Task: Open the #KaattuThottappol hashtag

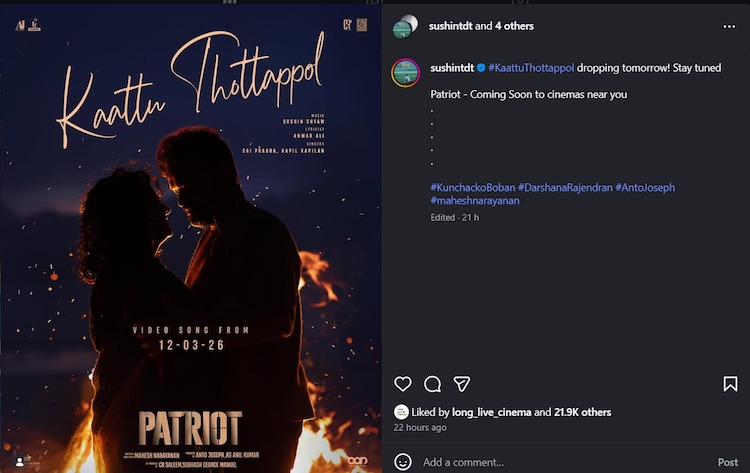Action: pos(531,67)
